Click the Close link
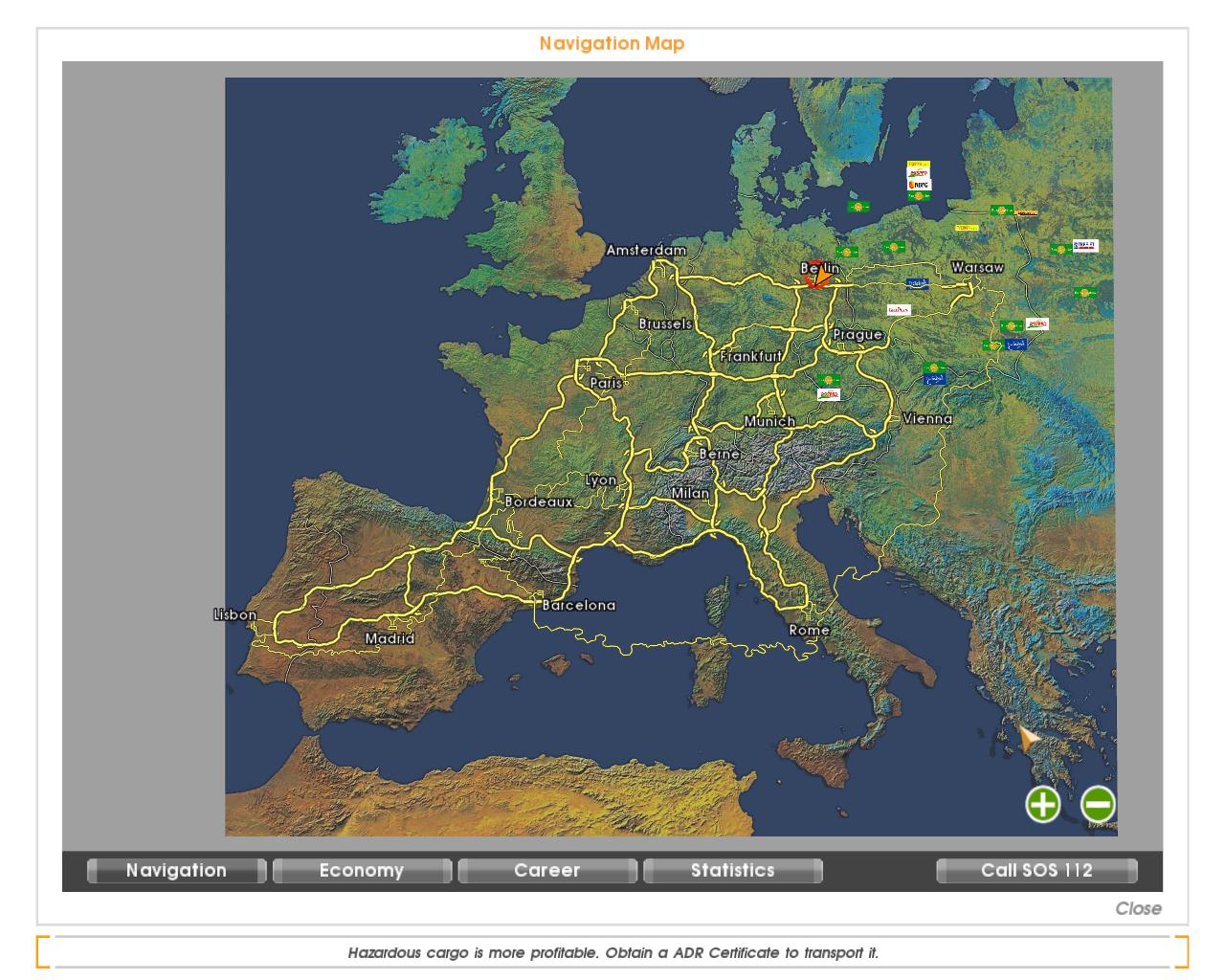1225x980 pixels. tap(1138, 908)
